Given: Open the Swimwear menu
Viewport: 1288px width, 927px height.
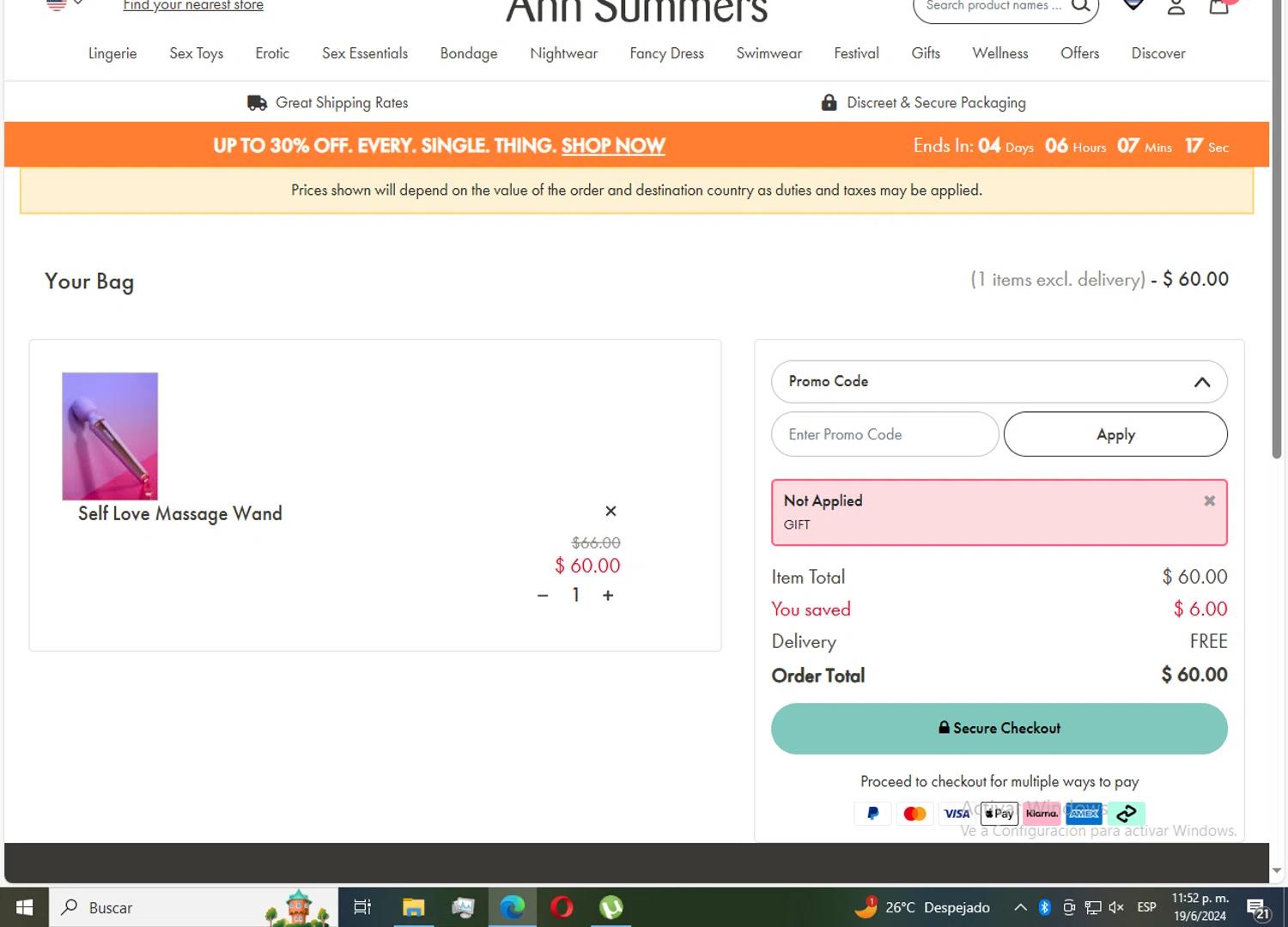Looking at the screenshot, I should pos(769,53).
